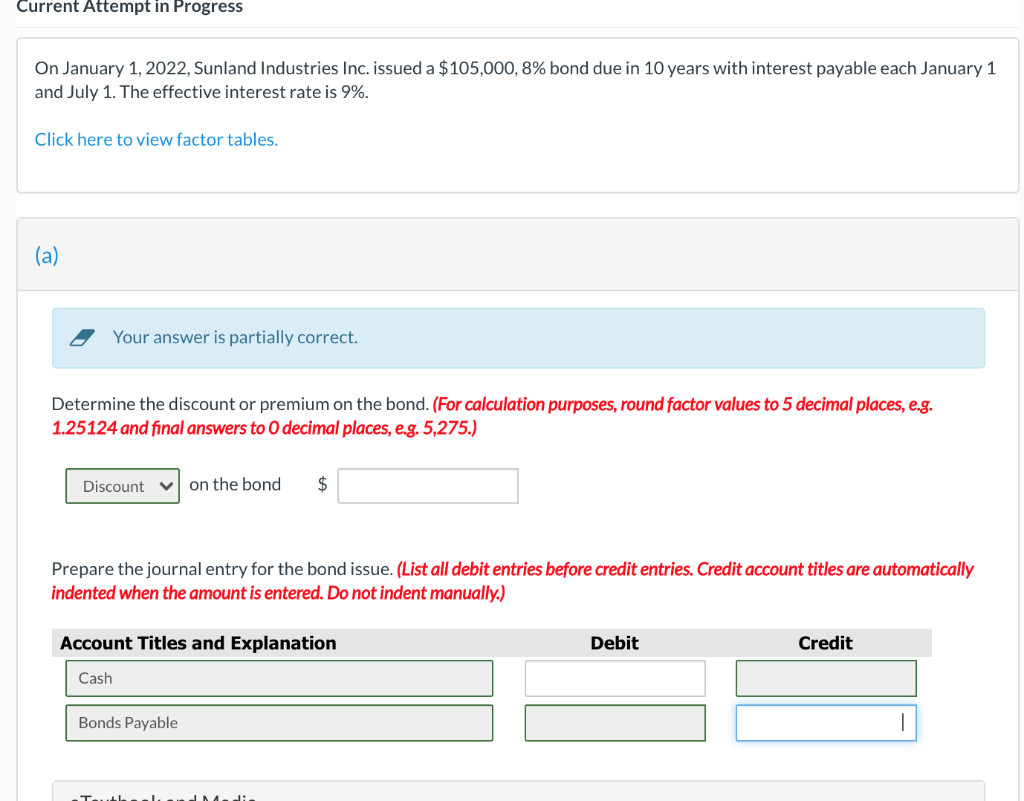Click the debit field for Bonds Payable
The width and height of the screenshot is (1024, 801).
point(614,722)
